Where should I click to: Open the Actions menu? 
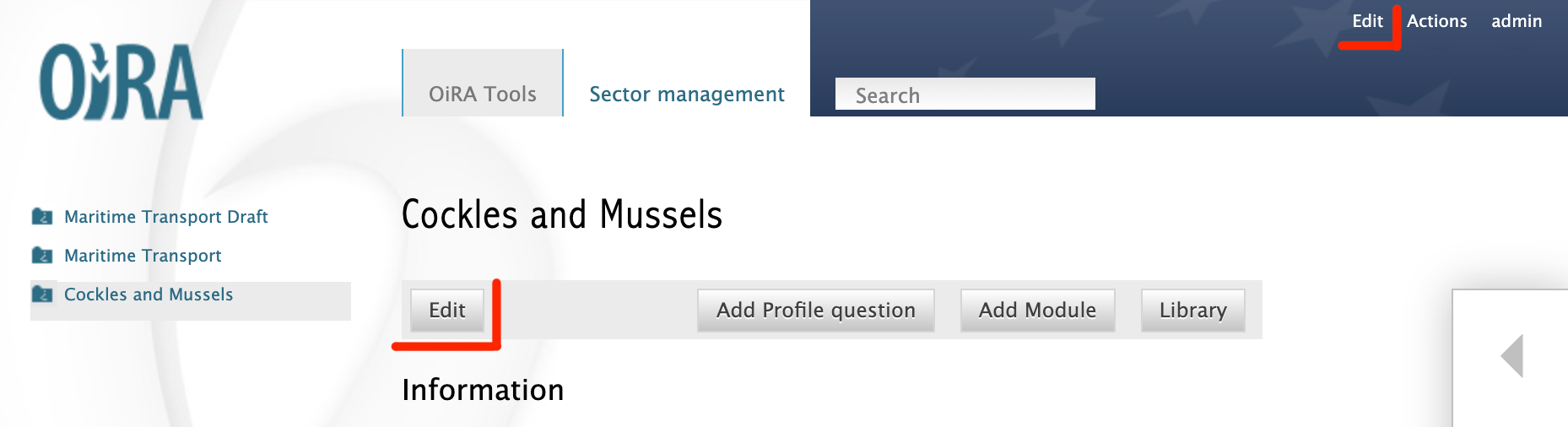coord(1436,21)
